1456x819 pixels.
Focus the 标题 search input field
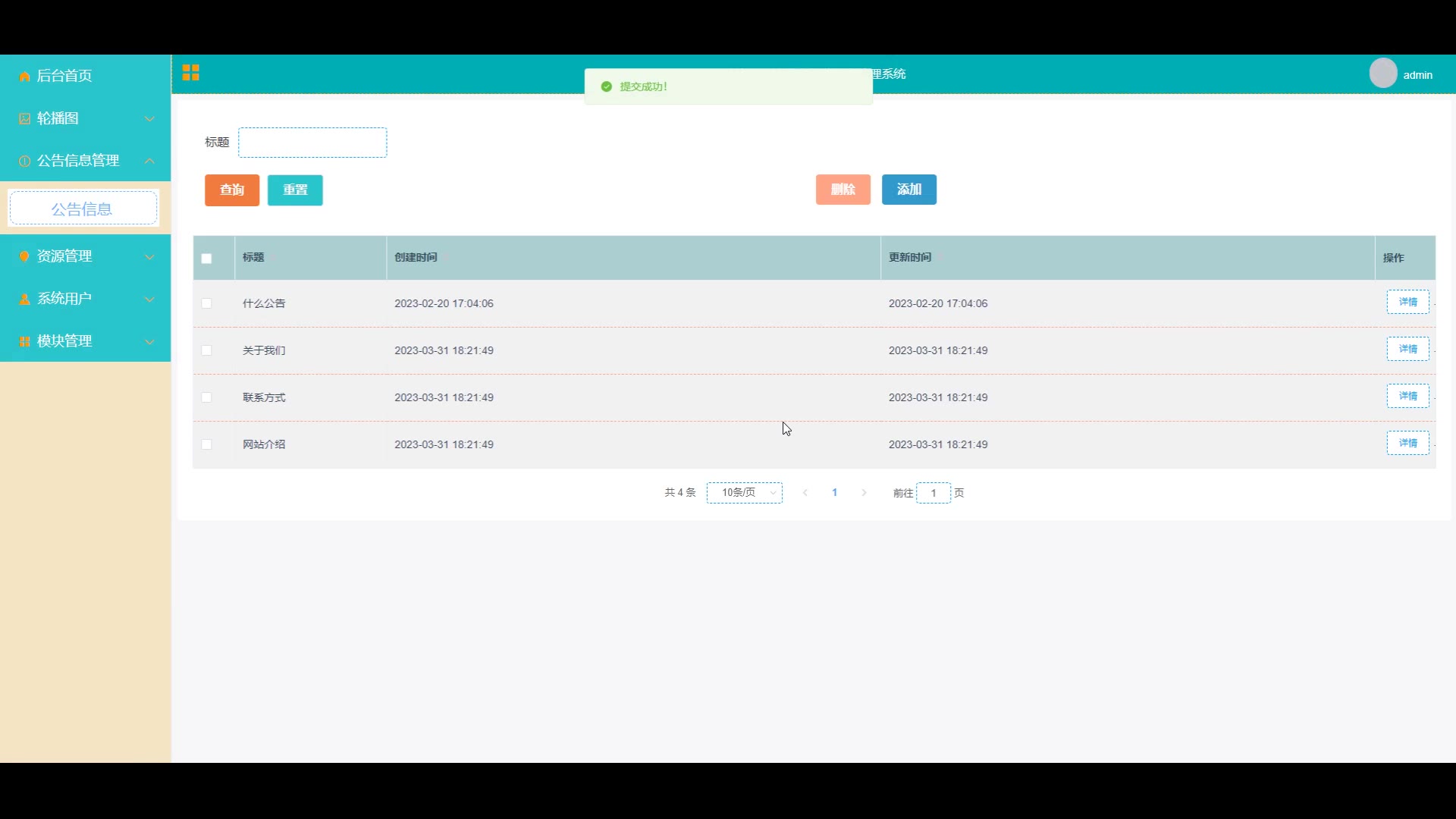[312, 143]
